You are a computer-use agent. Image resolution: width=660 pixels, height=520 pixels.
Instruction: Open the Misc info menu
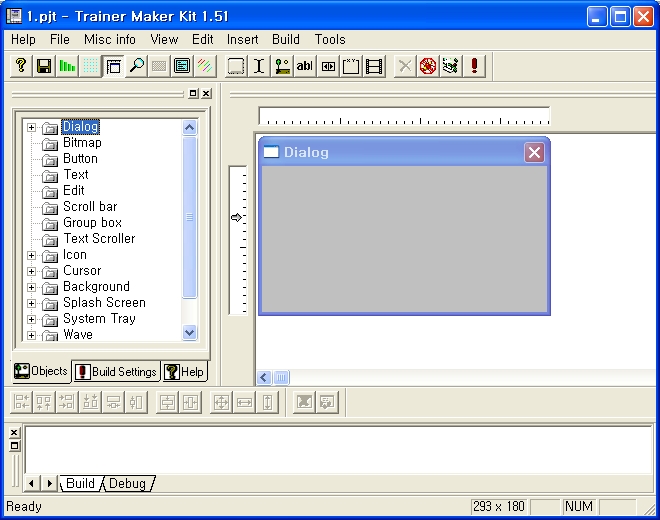pos(110,39)
